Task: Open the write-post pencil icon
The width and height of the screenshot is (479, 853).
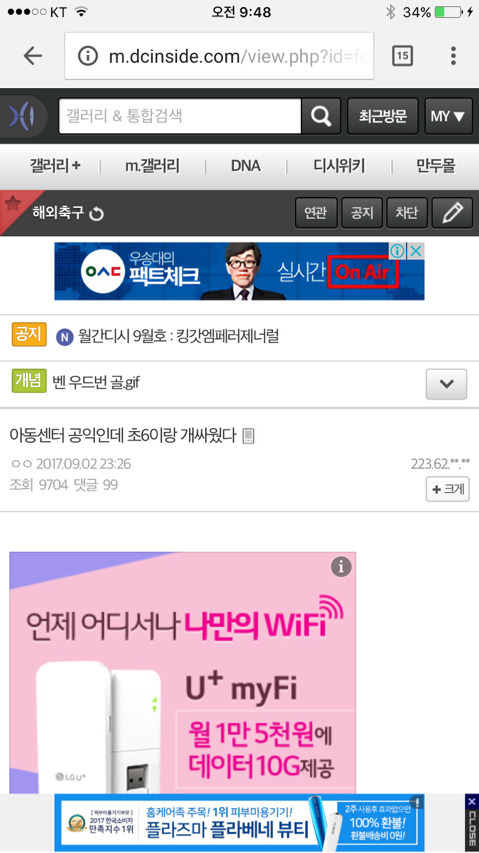Action: coord(452,213)
